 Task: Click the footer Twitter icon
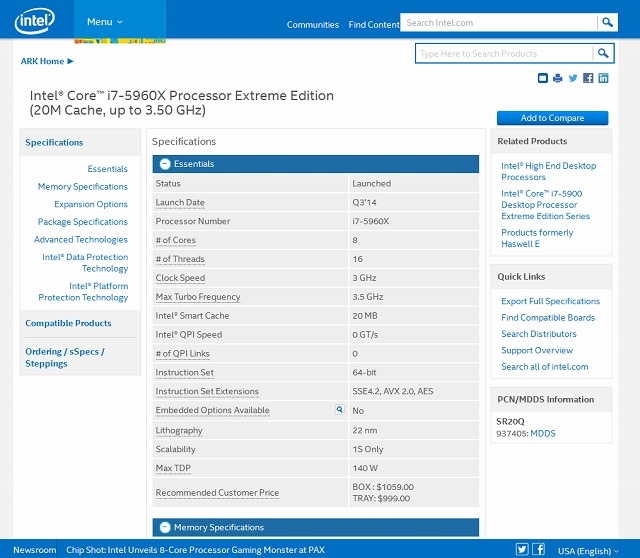522,549
